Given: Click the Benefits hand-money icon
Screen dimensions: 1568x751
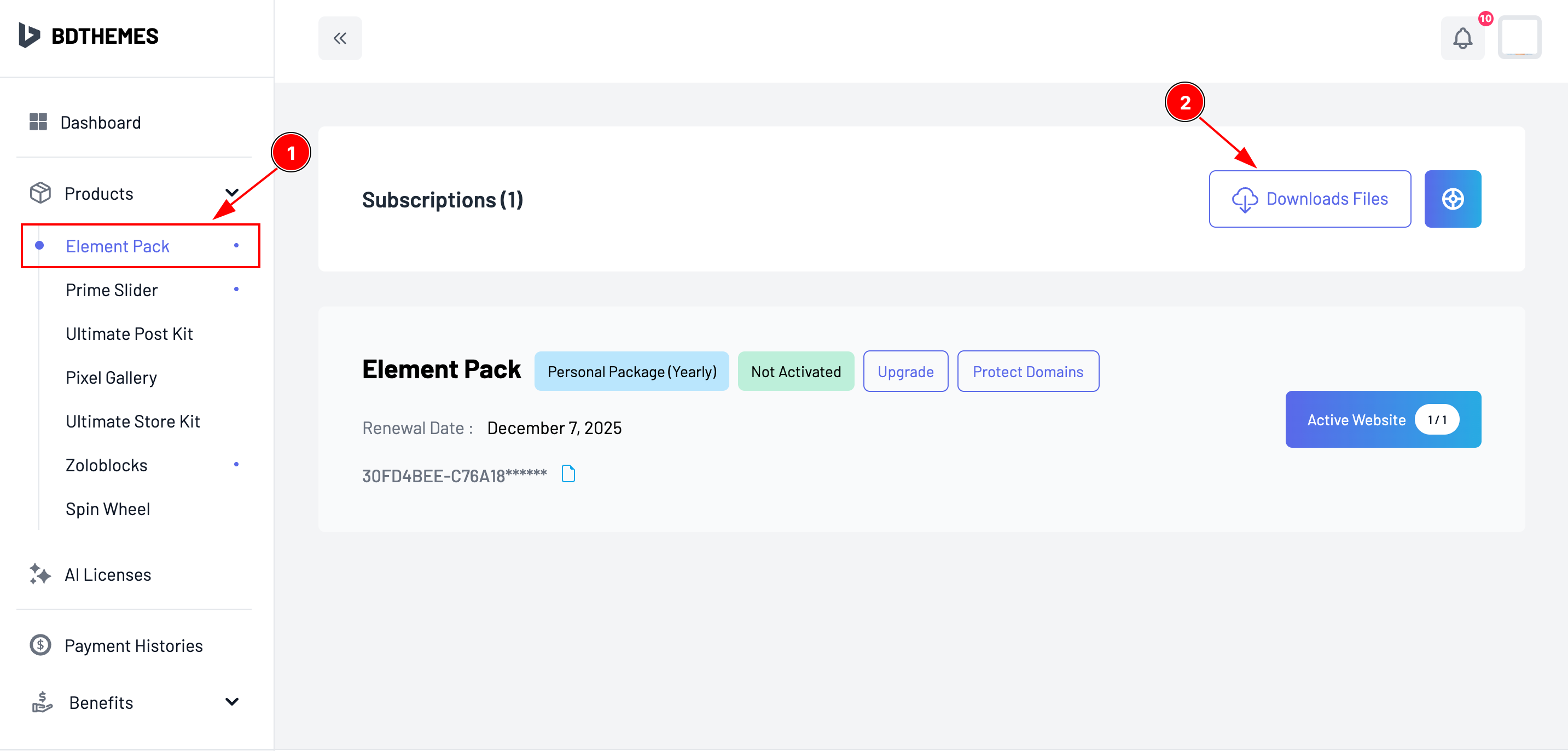Looking at the screenshot, I should [x=42, y=702].
